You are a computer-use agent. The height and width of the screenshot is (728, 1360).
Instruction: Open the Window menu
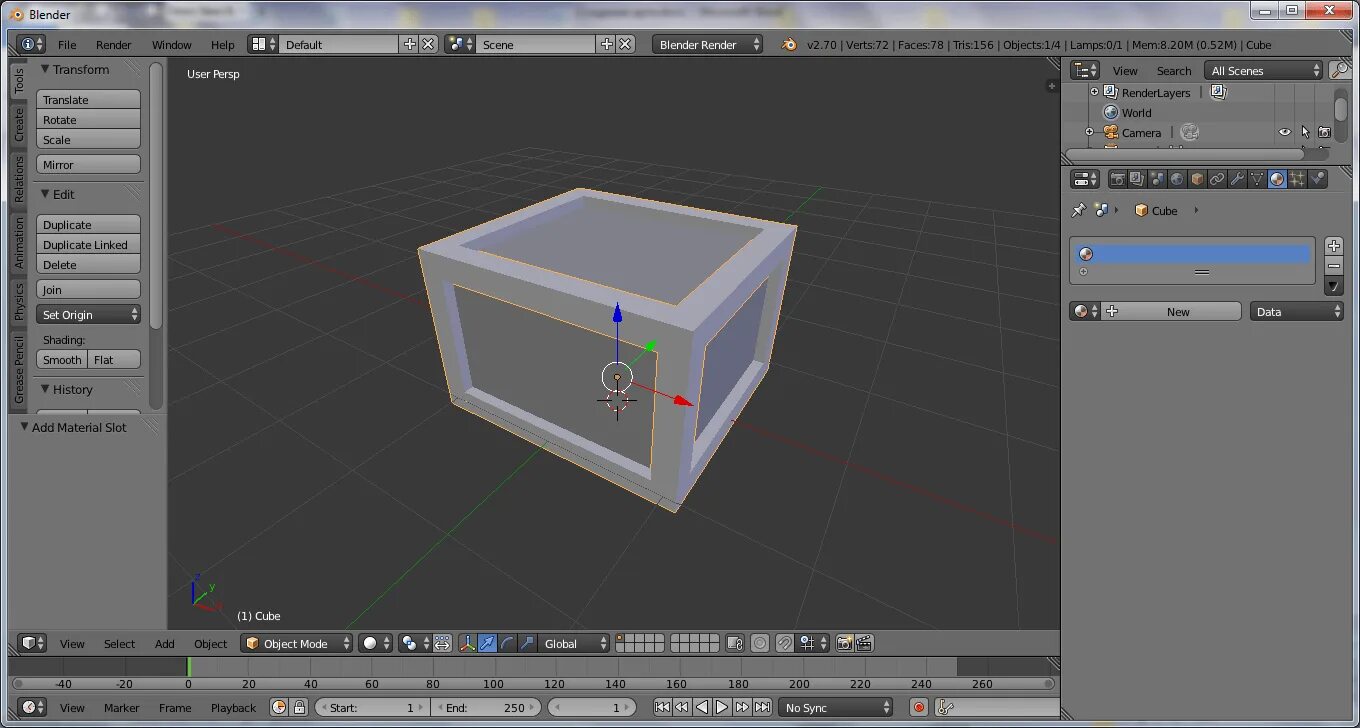pyautogui.click(x=171, y=44)
